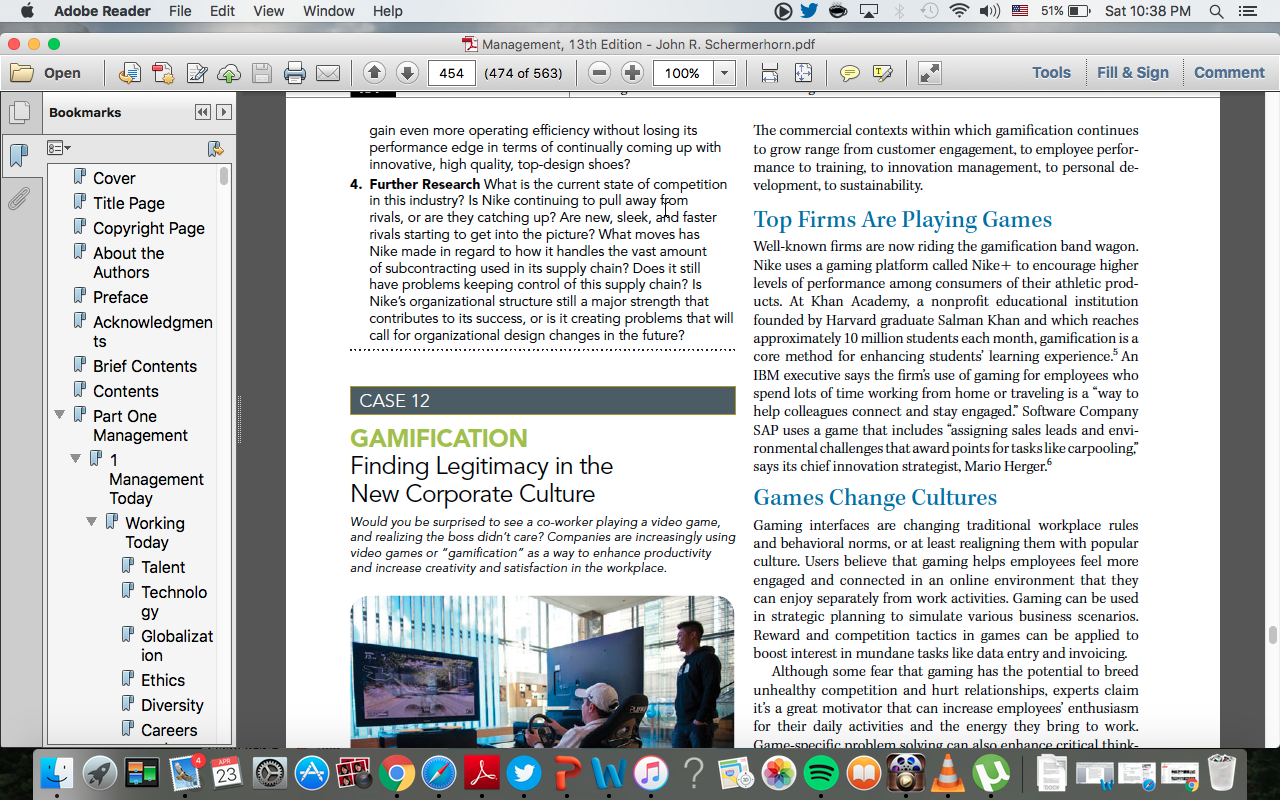The image size is (1280, 800).
Task: Select the Preface bookmark
Action: point(120,297)
